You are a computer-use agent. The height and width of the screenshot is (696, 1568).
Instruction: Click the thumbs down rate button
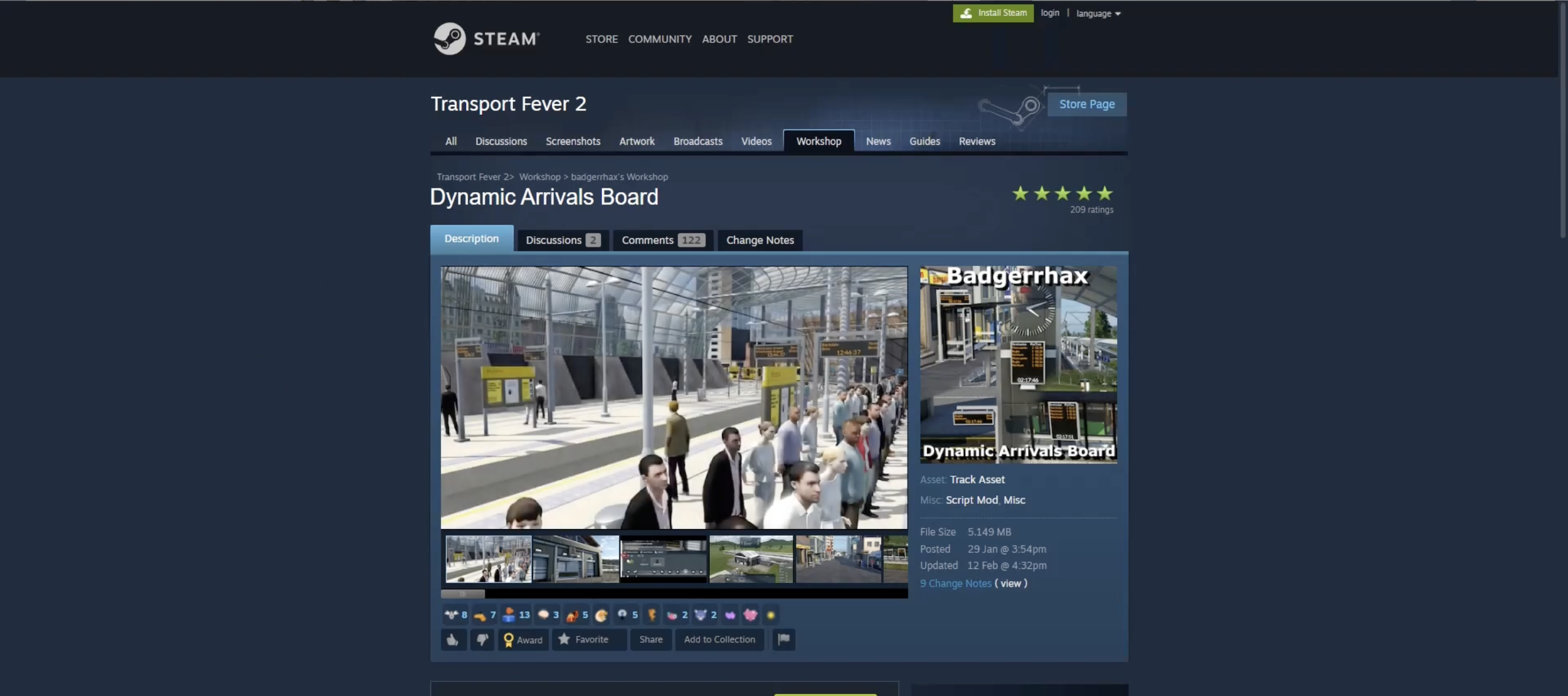click(482, 640)
